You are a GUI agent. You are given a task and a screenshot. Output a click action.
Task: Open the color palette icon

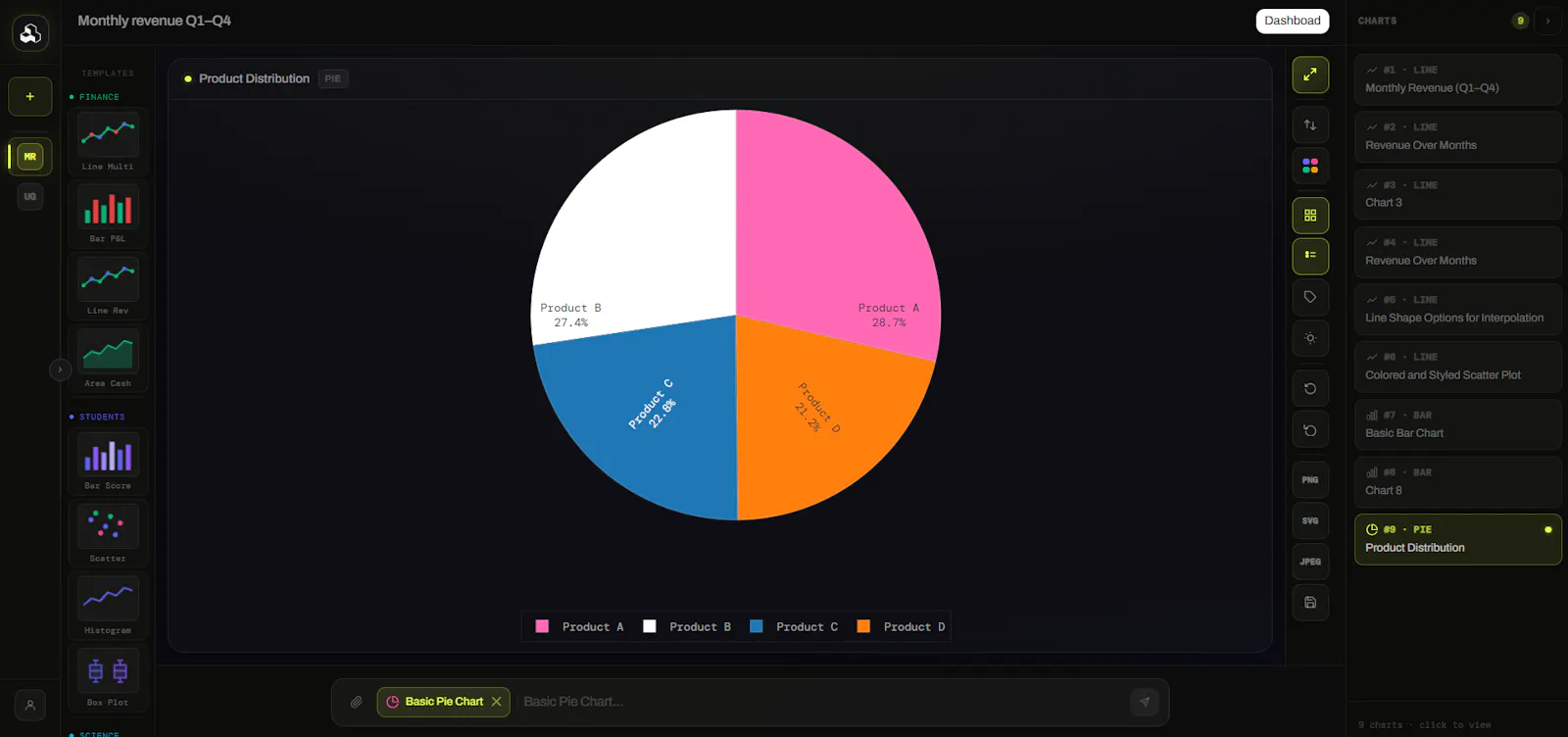(1310, 167)
